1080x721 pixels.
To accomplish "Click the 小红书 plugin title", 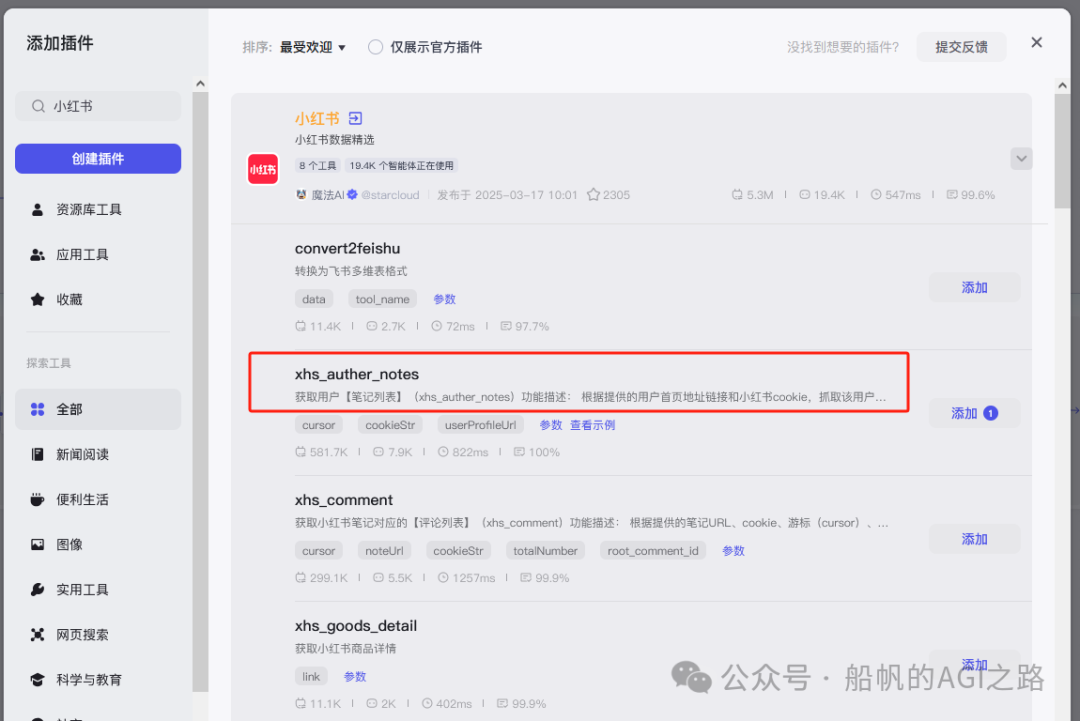I will (317, 118).
